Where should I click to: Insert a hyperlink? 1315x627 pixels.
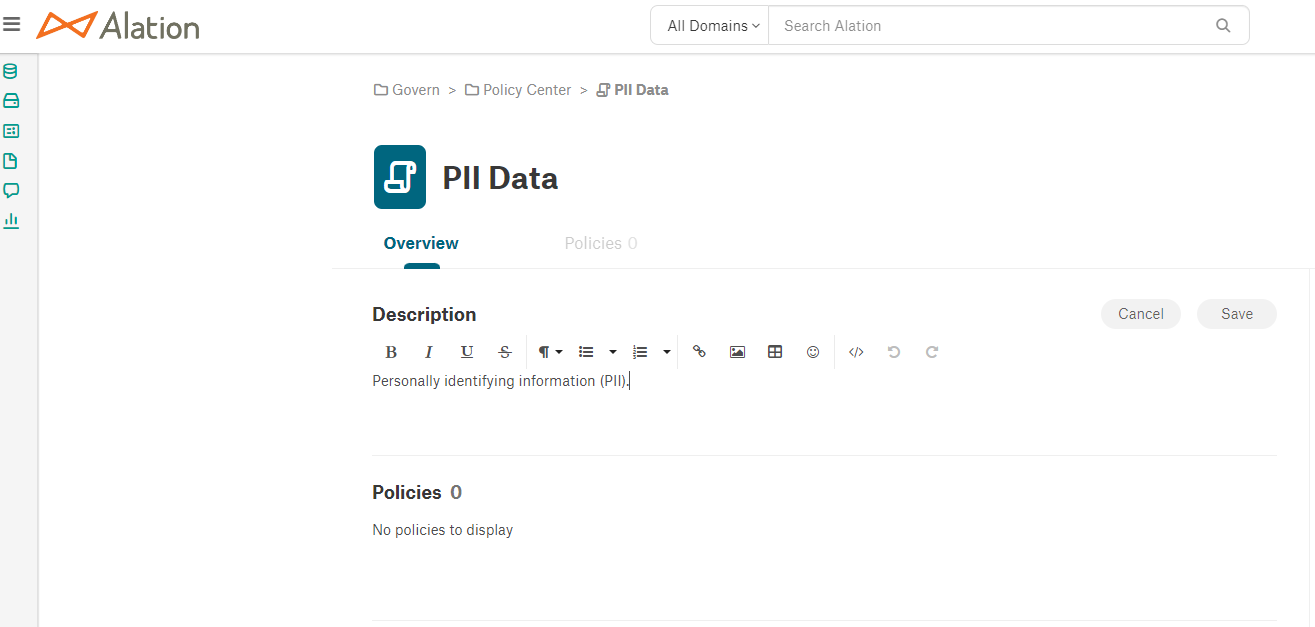pos(699,352)
